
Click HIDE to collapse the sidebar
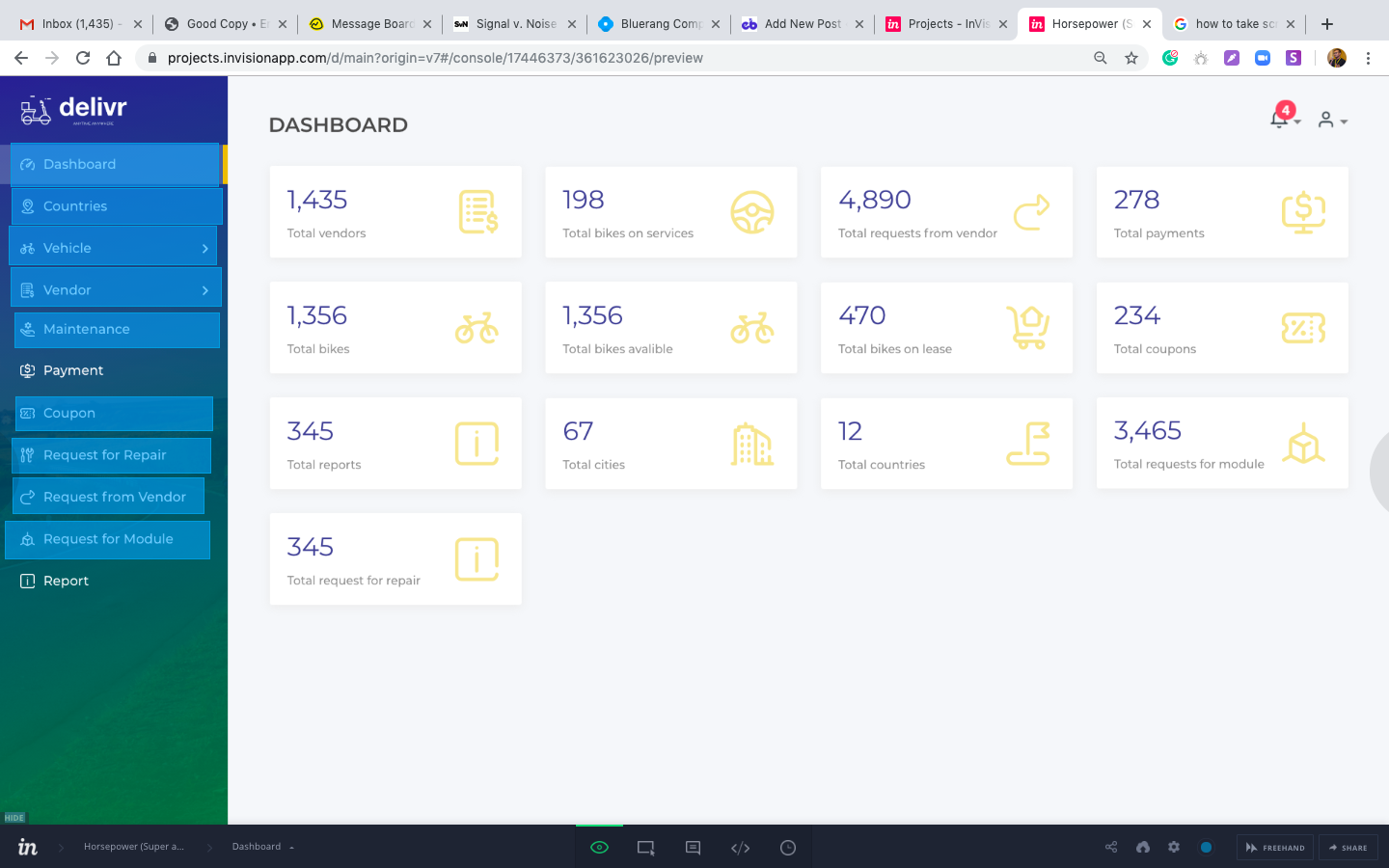coord(15,817)
